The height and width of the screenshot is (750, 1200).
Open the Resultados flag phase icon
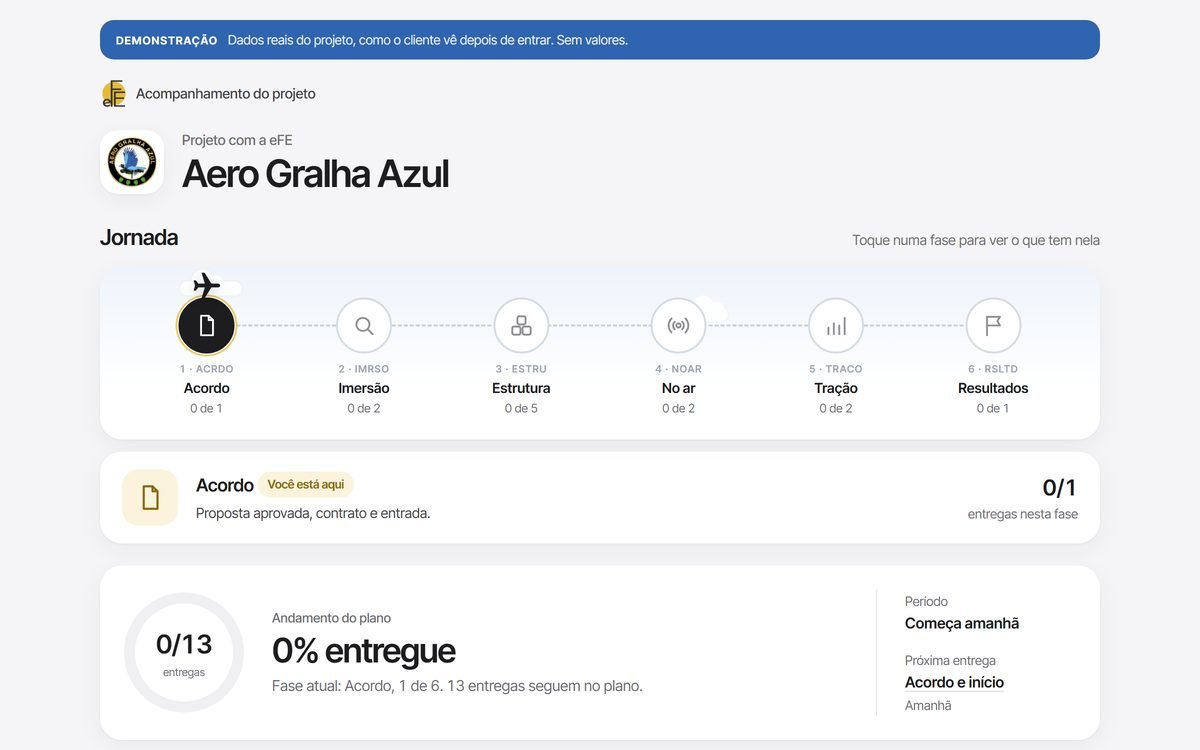(x=993, y=326)
